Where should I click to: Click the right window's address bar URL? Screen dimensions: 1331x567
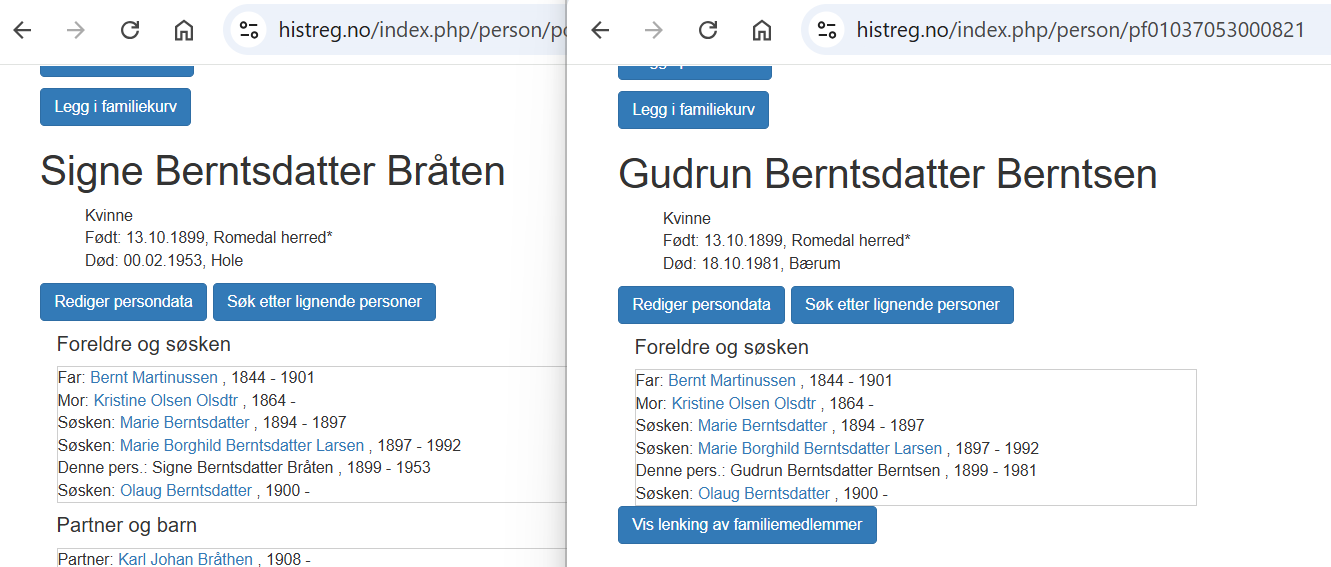(x=1080, y=30)
